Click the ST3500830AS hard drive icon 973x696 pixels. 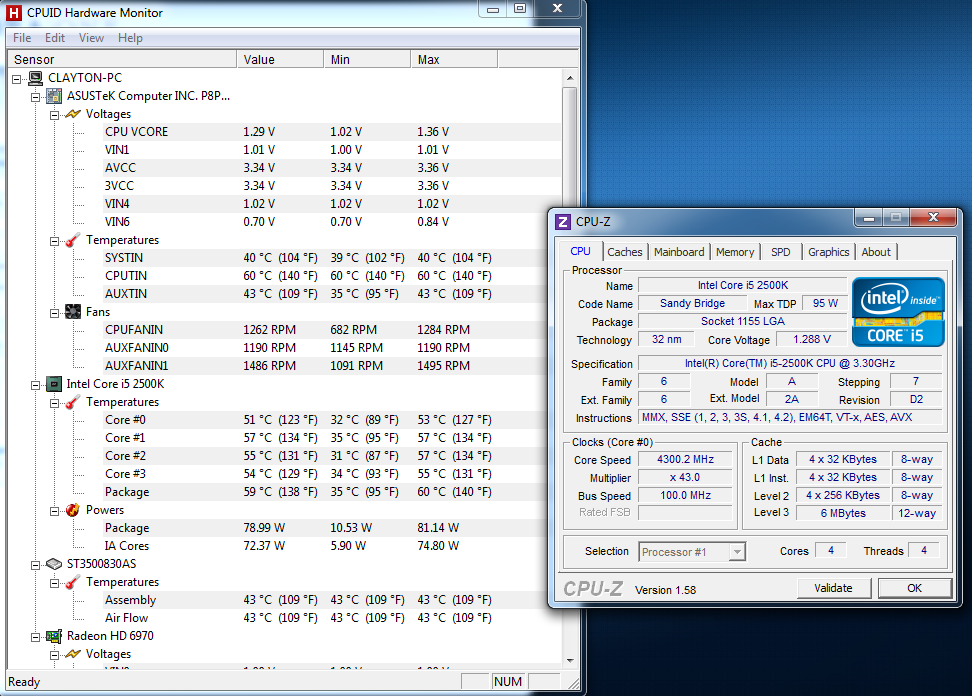pos(54,564)
